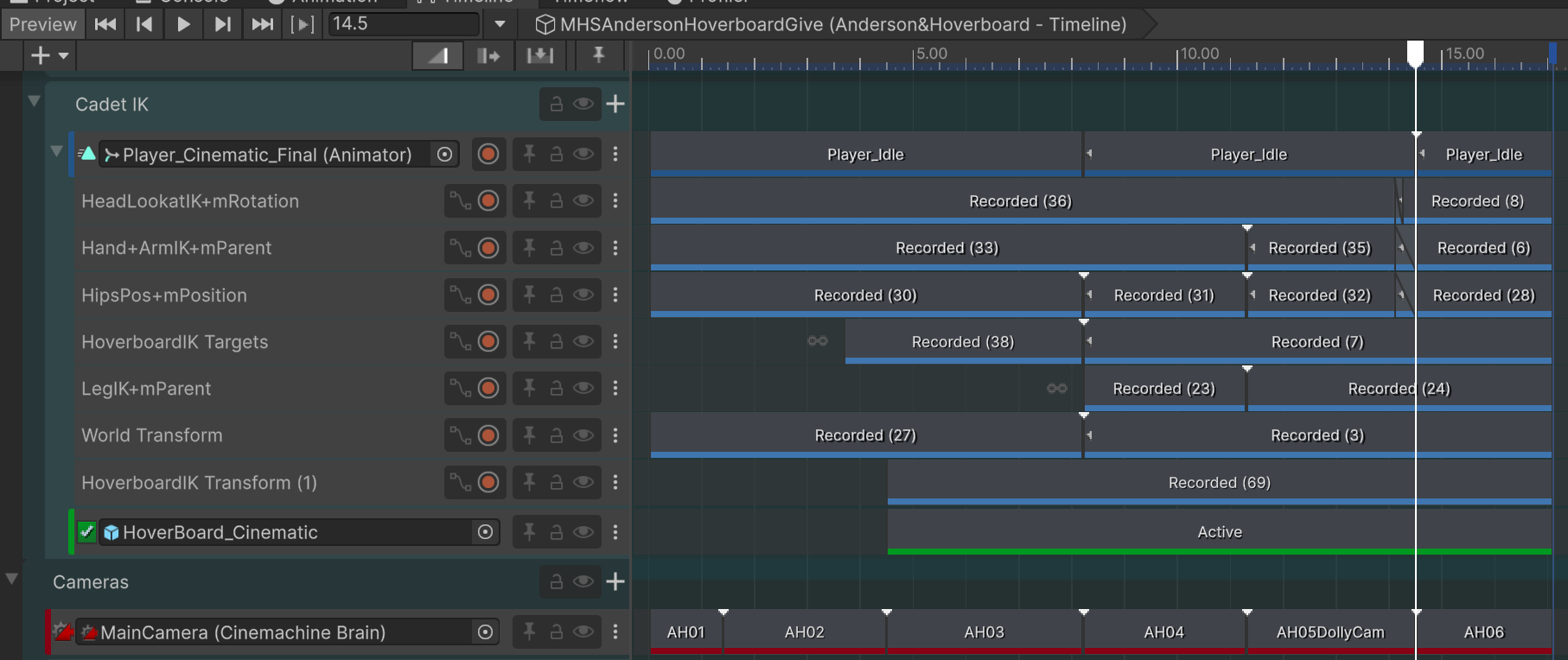The image size is (1568, 660).
Task: Toggle the HoverBoard_Cinematic track checkbox
Action: click(86, 532)
